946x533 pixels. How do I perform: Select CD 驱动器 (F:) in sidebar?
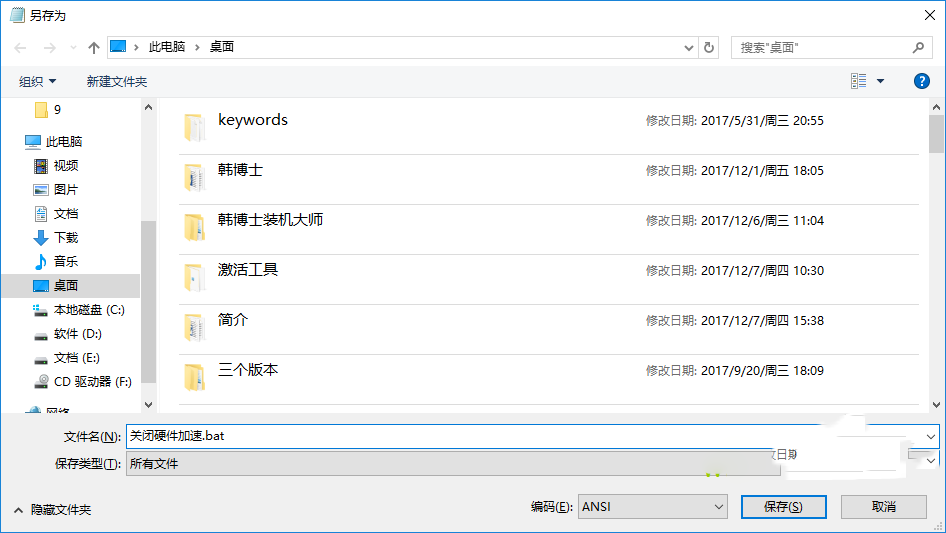[x=92, y=381]
